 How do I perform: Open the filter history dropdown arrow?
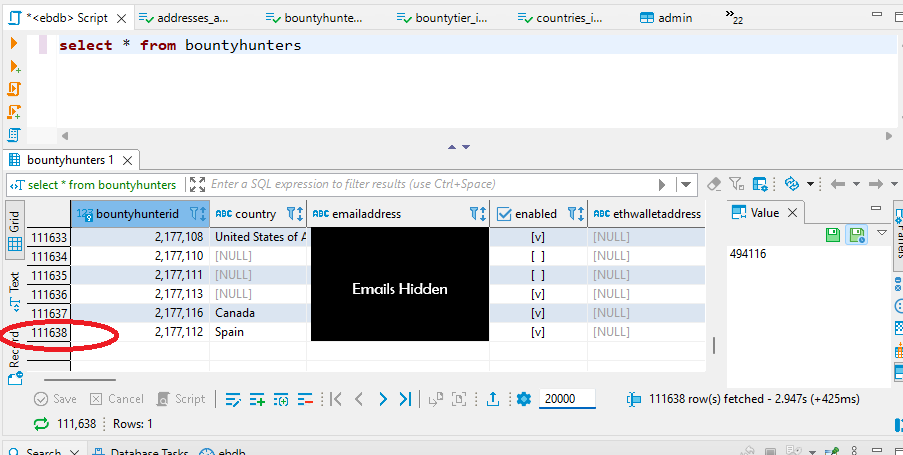[x=686, y=184]
